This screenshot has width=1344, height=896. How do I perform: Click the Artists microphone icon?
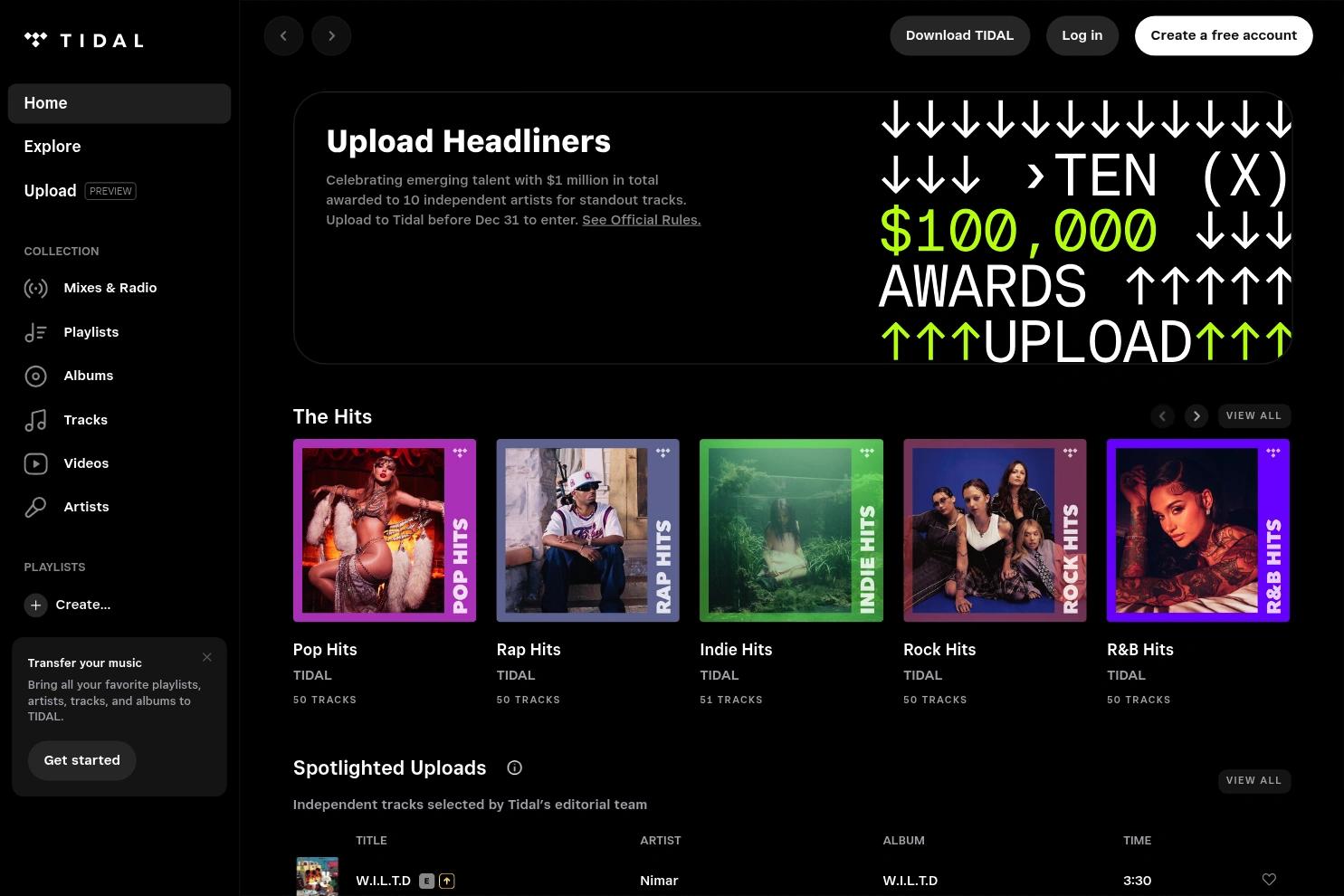coord(35,508)
